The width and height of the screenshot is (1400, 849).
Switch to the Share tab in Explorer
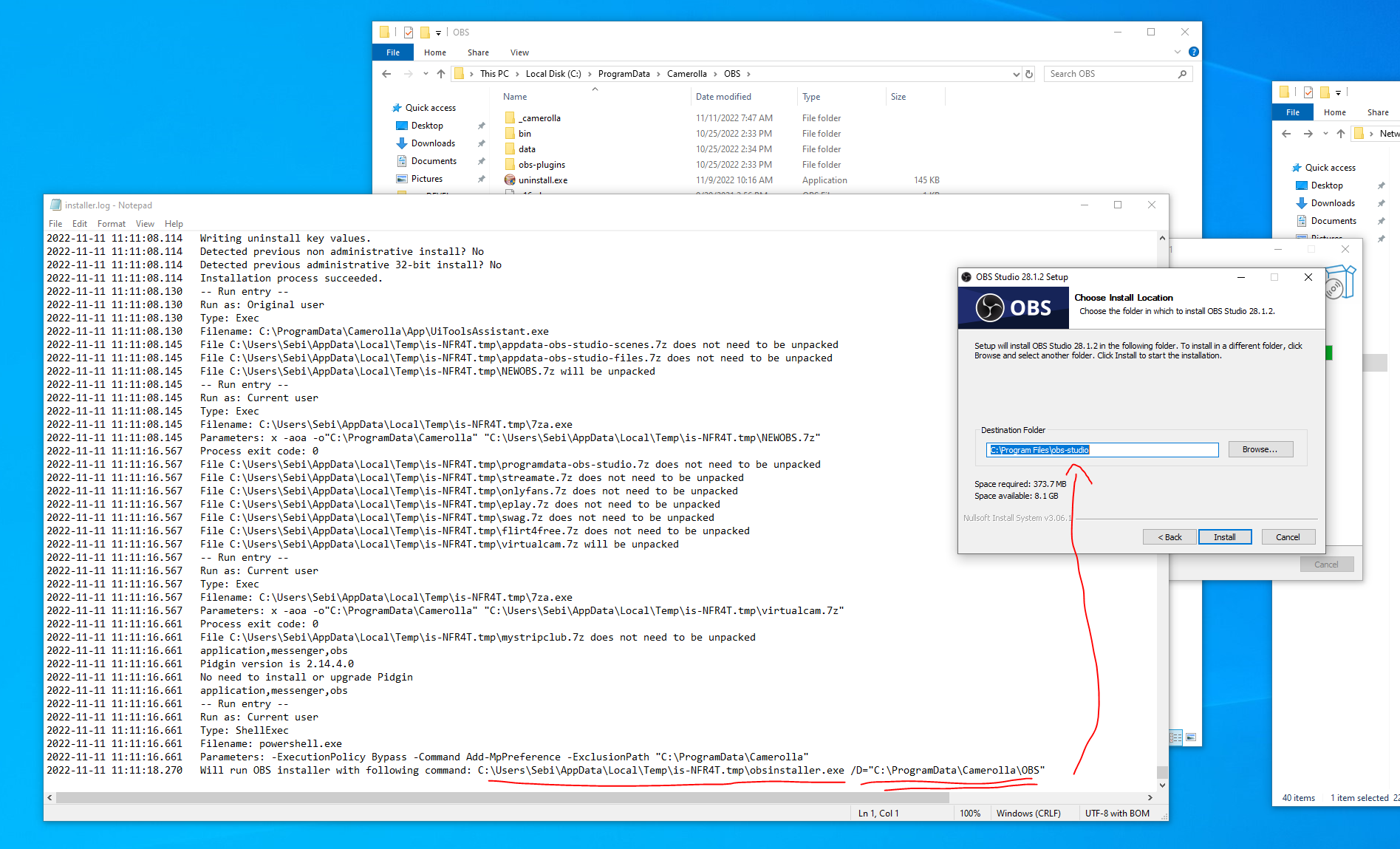pos(478,52)
